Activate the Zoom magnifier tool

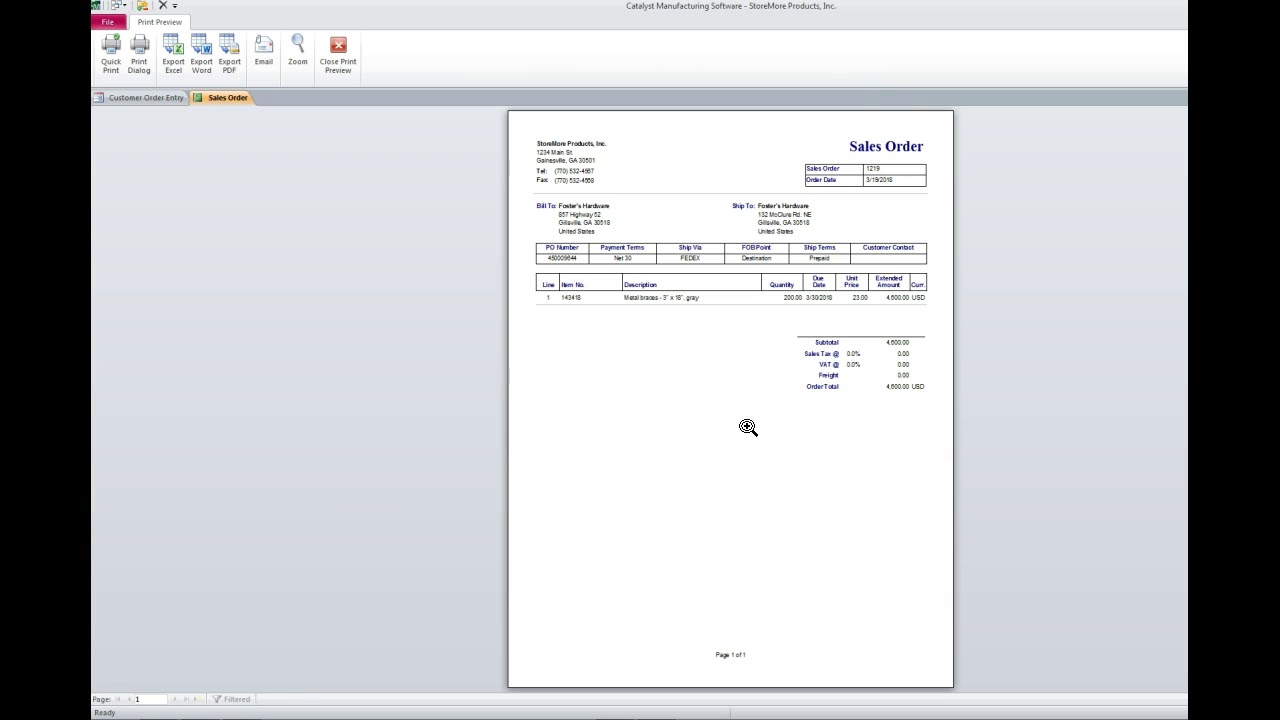298,50
